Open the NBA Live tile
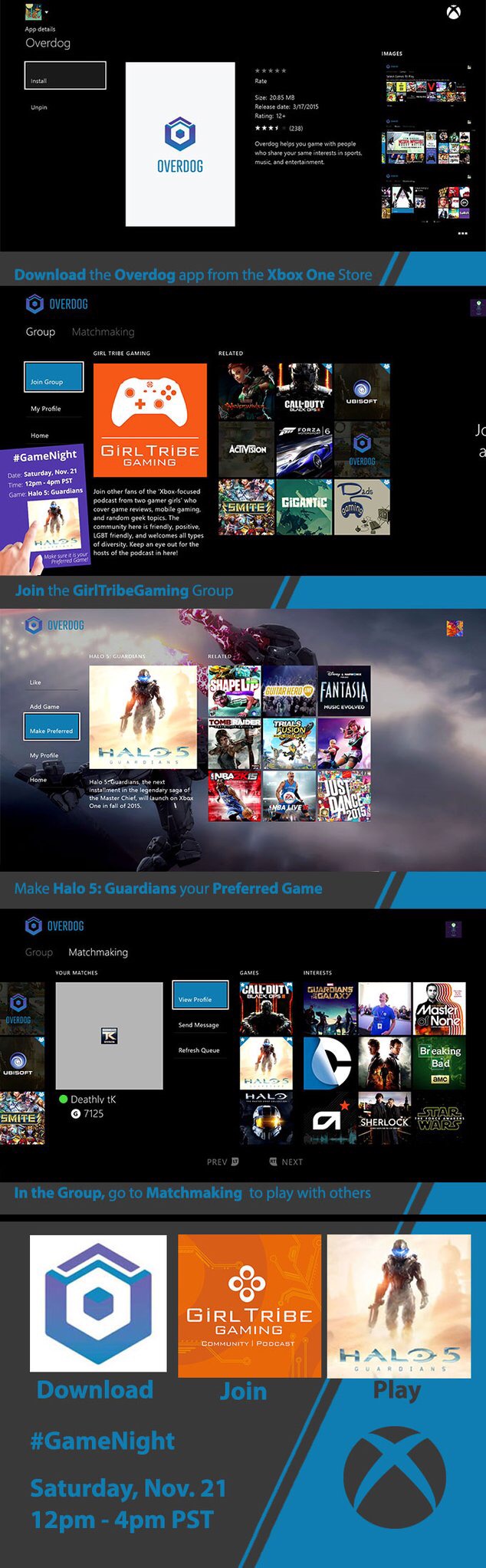486x1568 pixels. tap(289, 796)
